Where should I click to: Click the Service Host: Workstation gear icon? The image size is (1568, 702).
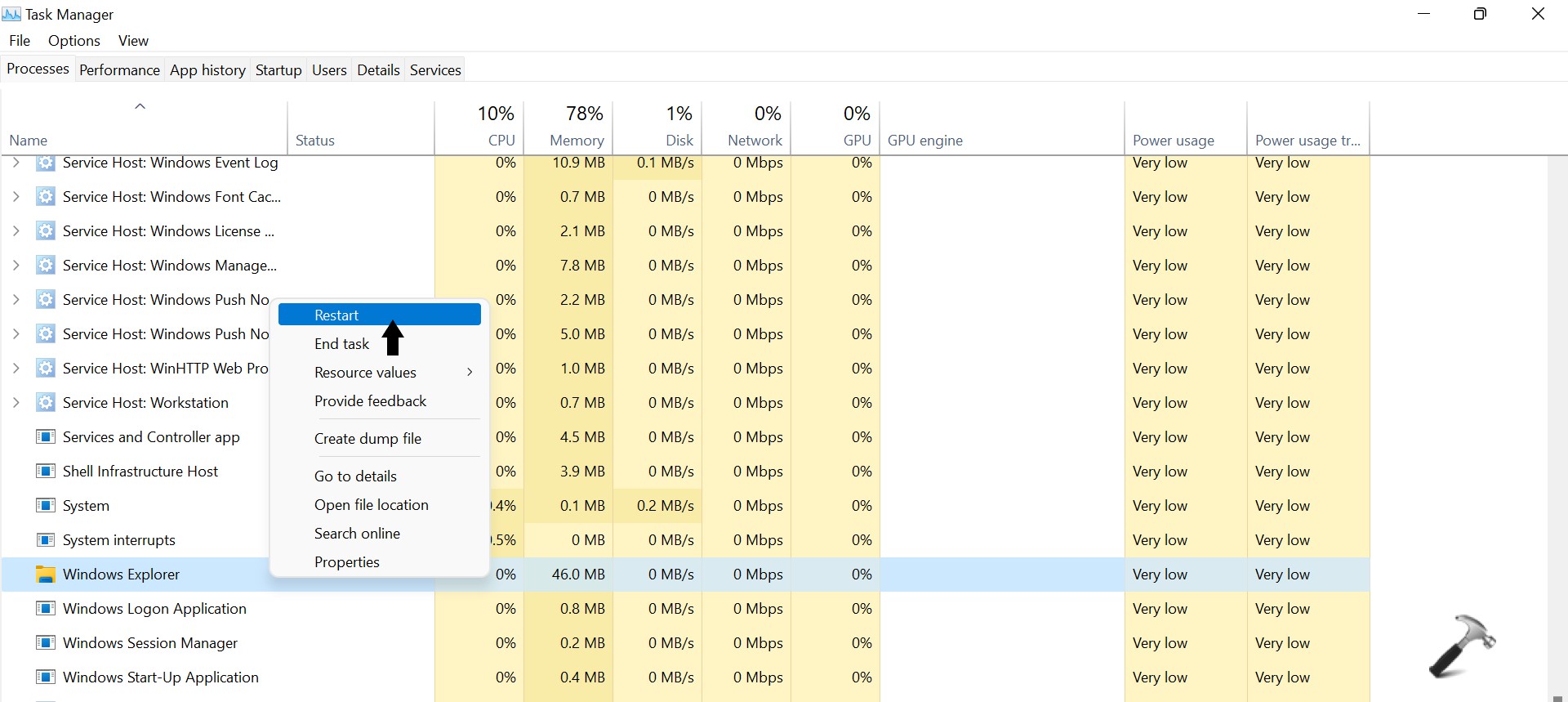(46, 403)
